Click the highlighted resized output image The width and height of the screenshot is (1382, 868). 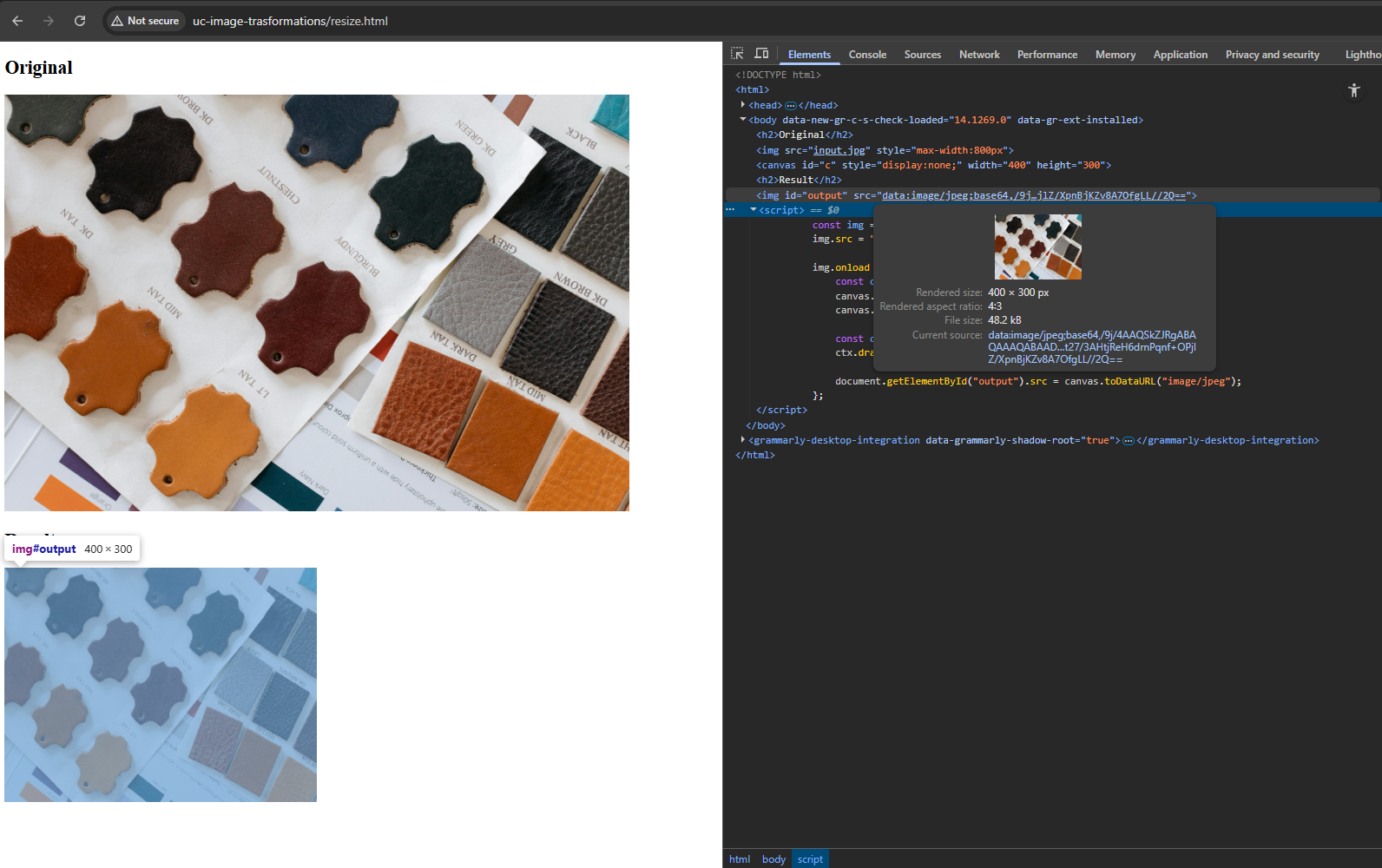tap(161, 685)
